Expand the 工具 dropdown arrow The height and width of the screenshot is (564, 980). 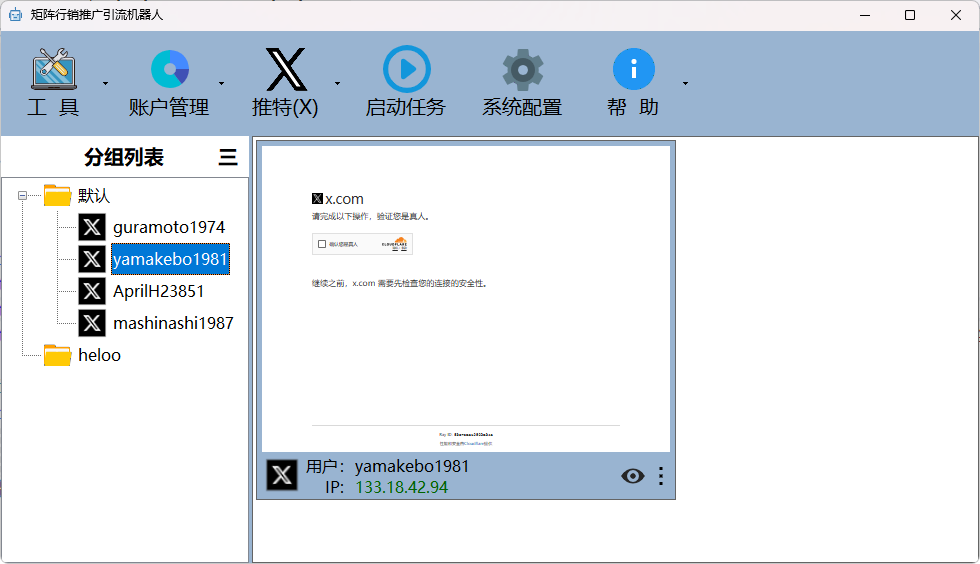(105, 83)
